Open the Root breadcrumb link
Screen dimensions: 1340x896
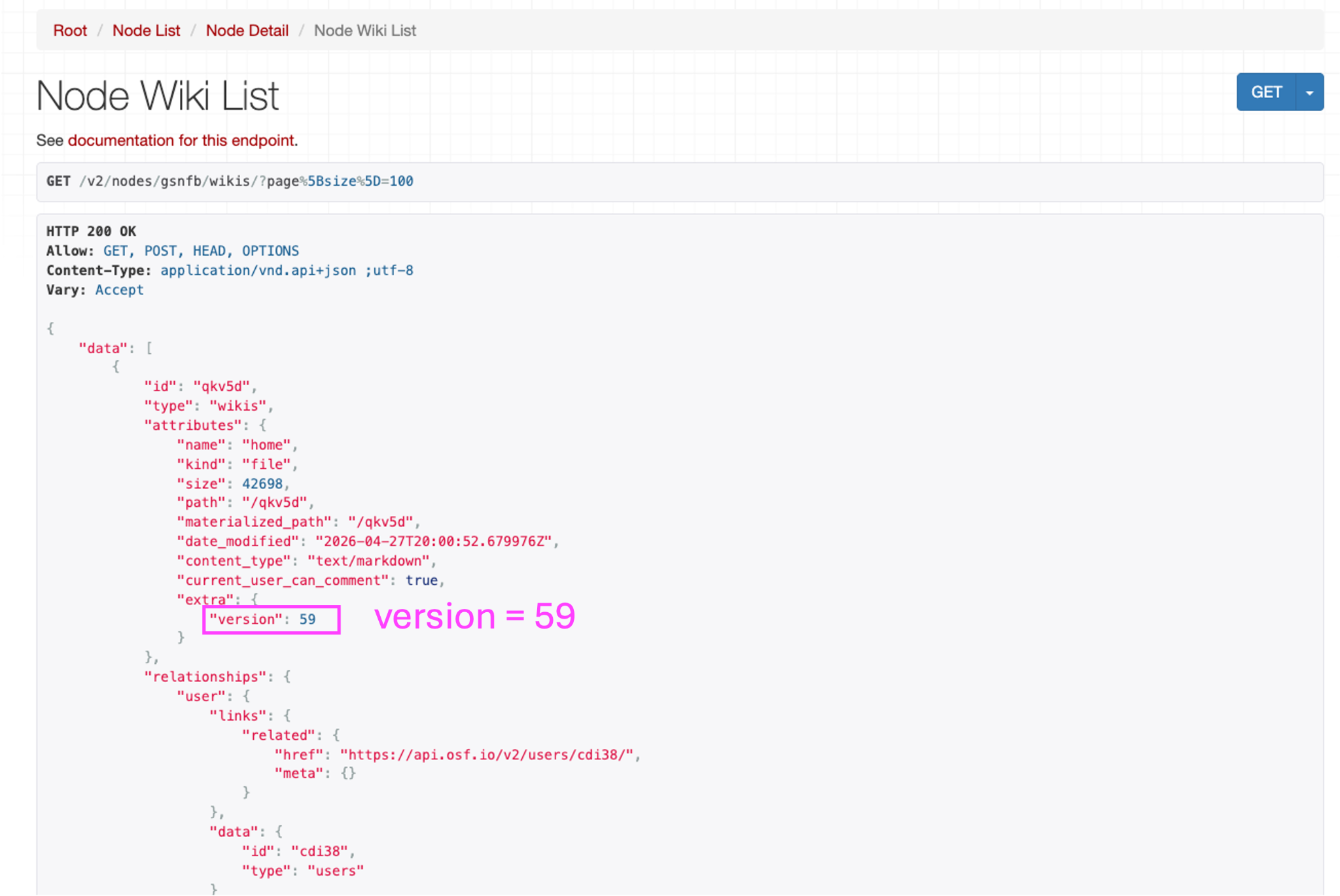click(70, 31)
